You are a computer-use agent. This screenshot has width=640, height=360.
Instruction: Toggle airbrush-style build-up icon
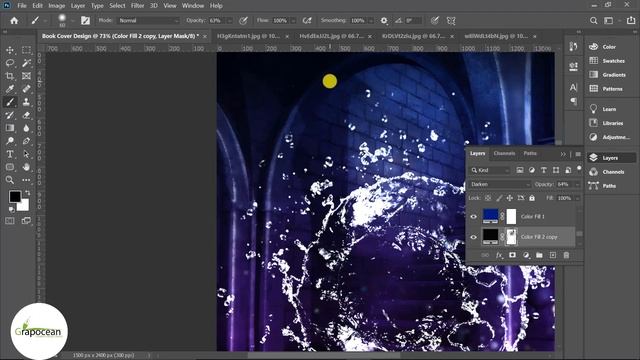pos(307,20)
